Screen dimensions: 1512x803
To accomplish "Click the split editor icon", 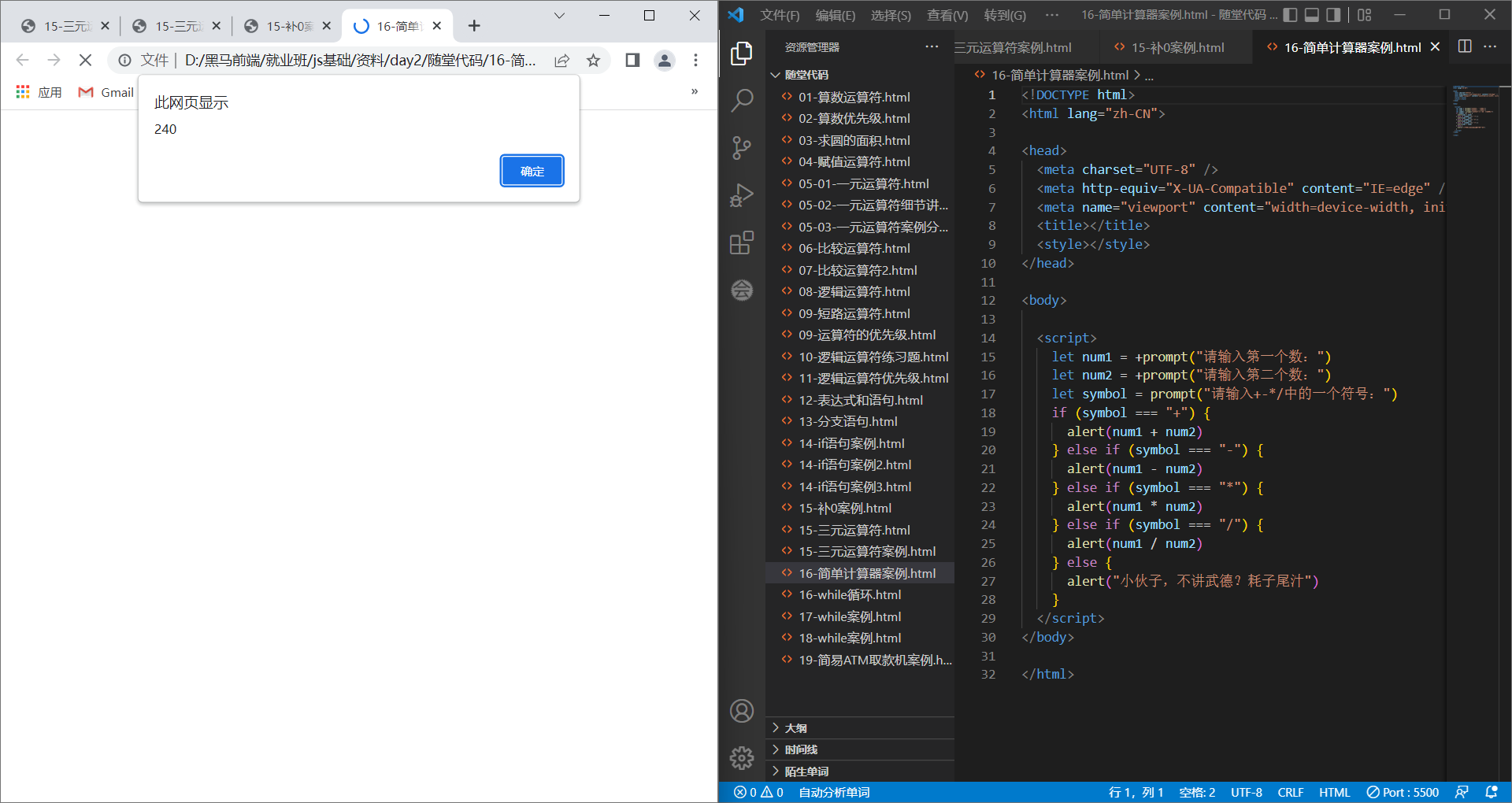I will pyautogui.click(x=1465, y=46).
